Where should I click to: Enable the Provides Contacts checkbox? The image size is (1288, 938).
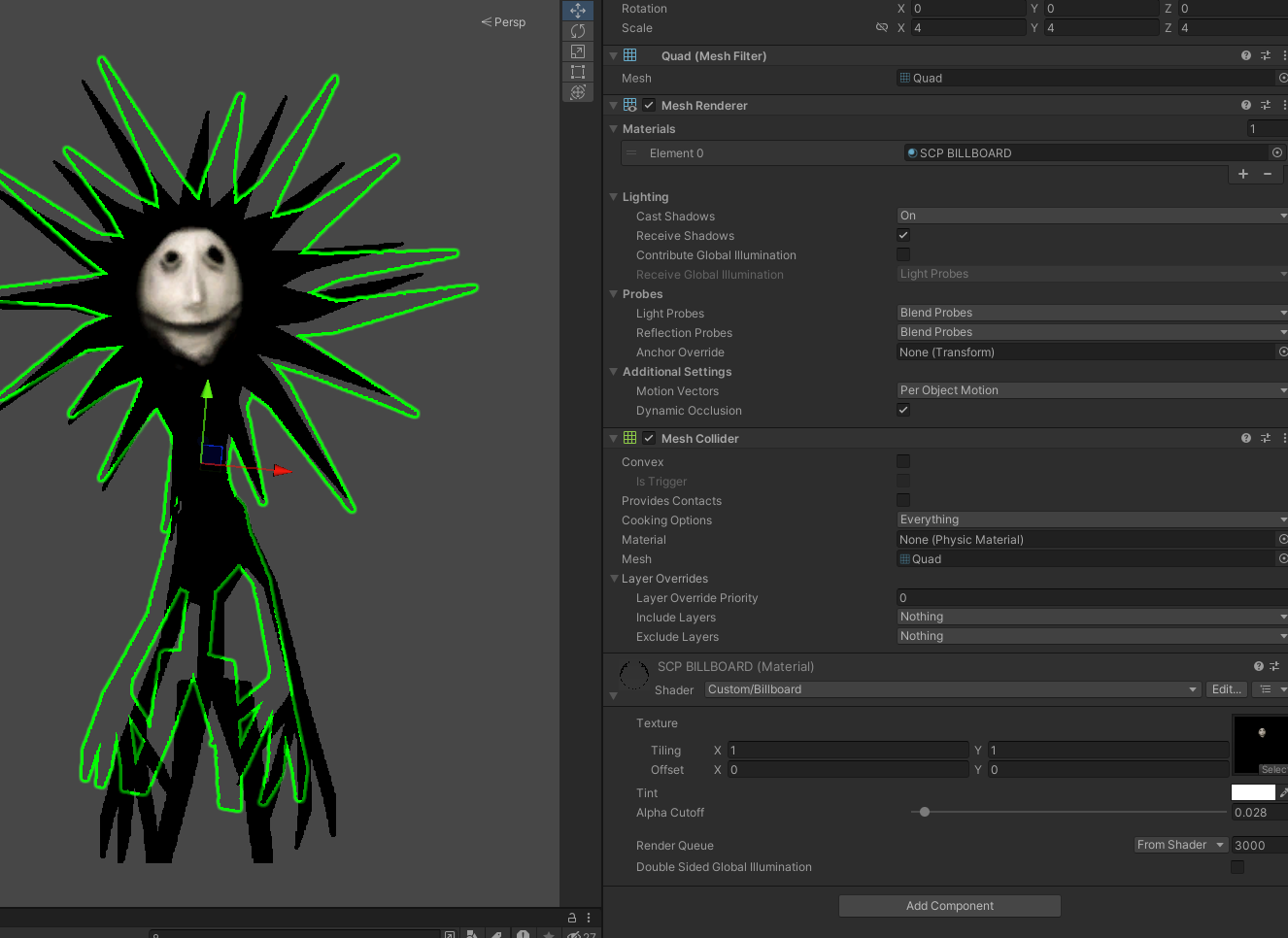(903, 500)
